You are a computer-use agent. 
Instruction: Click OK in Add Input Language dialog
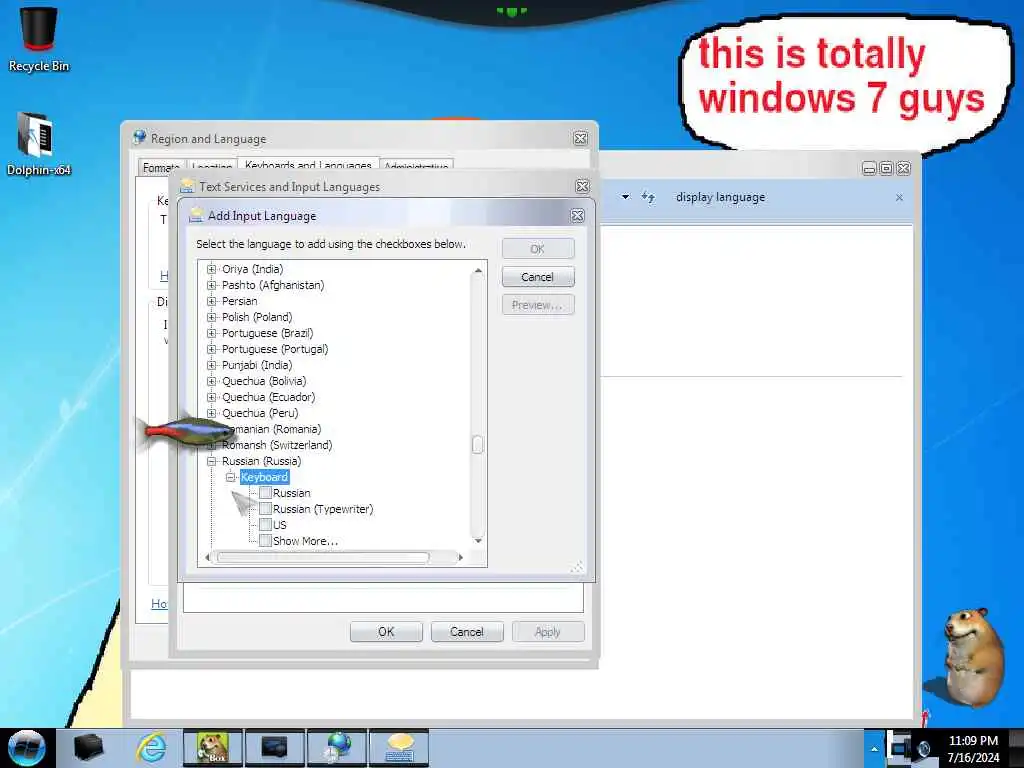pyautogui.click(x=537, y=249)
